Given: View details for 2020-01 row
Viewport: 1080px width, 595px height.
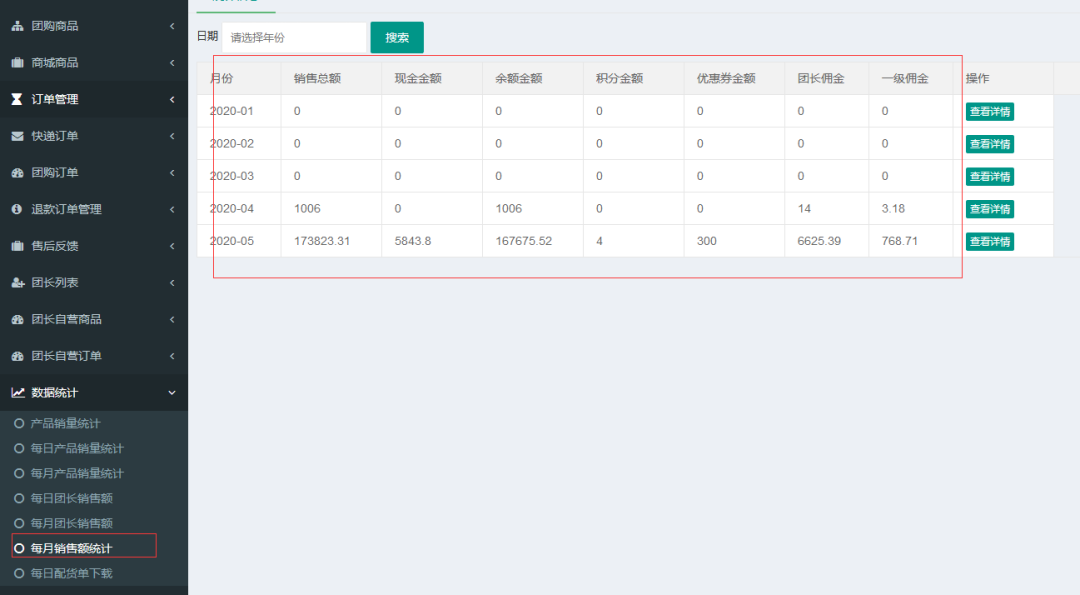Looking at the screenshot, I should 989,111.
